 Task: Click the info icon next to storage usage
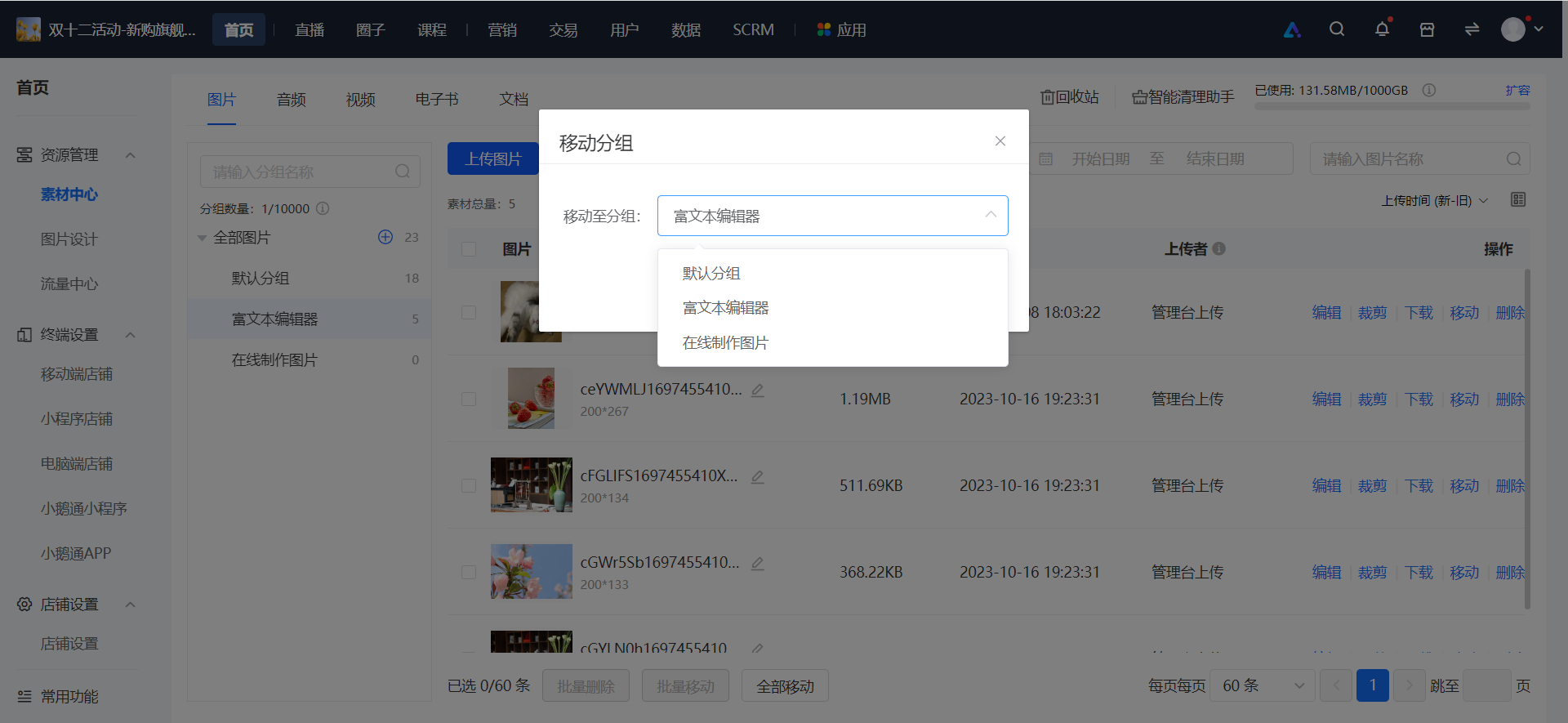tap(1428, 90)
